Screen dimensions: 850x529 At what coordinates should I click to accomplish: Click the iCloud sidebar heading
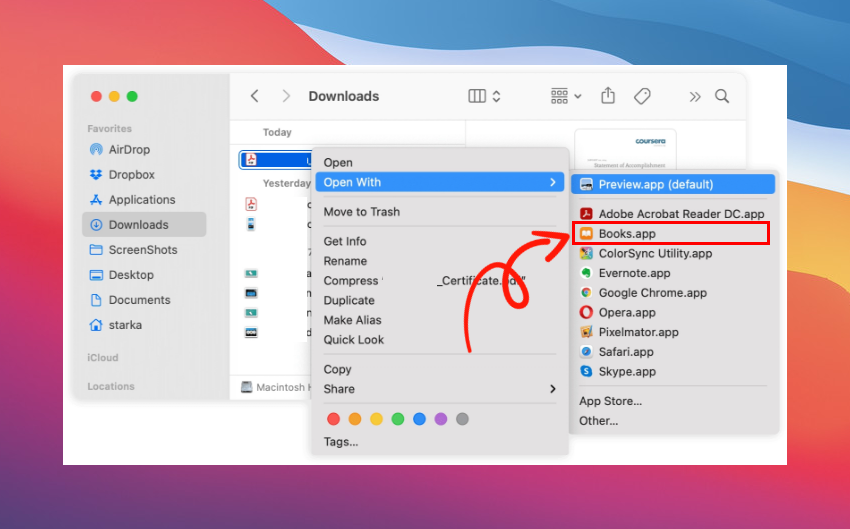click(x=103, y=358)
